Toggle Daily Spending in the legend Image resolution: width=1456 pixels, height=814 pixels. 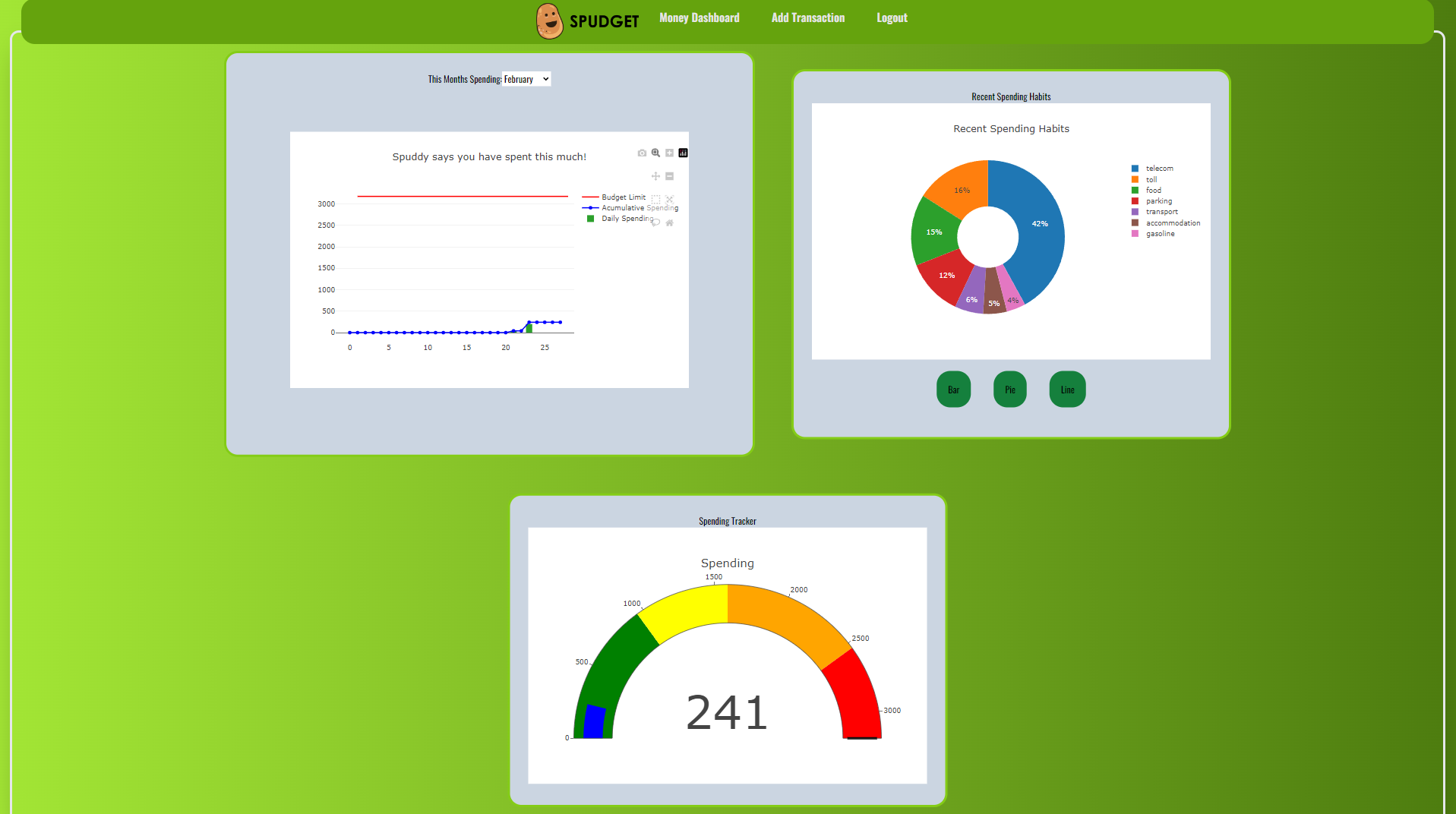coord(627,218)
